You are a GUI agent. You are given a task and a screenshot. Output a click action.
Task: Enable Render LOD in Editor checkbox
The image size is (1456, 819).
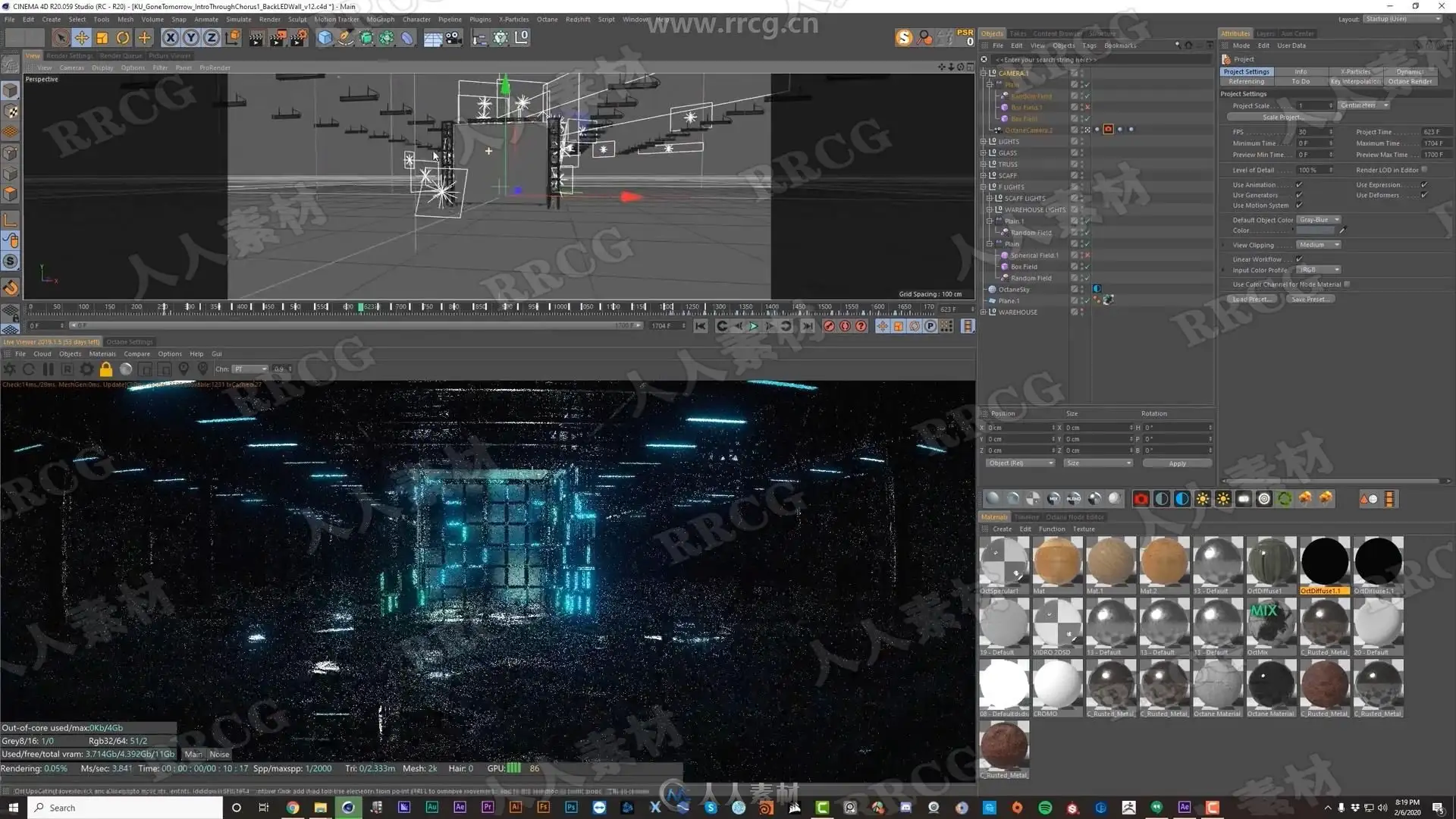(x=1424, y=170)
